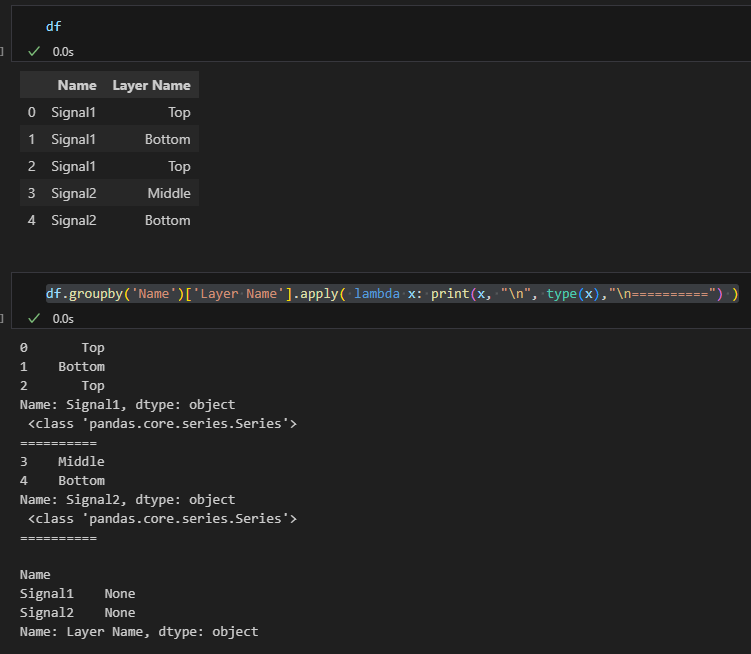
Task: Click the first pandas Series class output line
Action: [162, 424]
